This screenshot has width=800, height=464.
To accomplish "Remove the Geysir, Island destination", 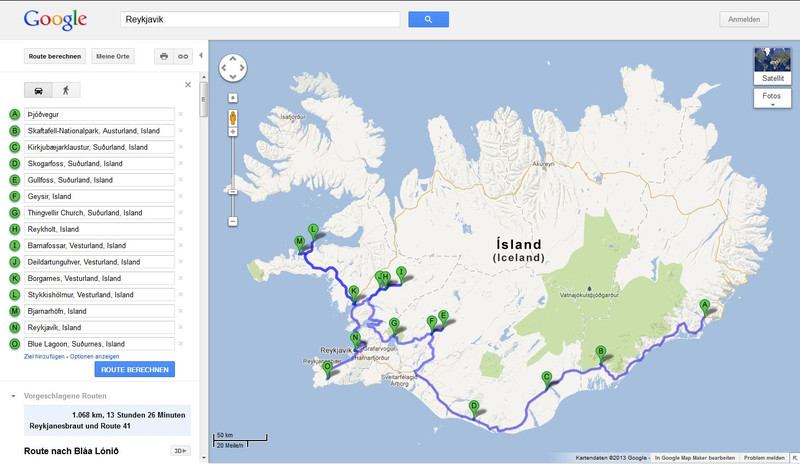I will tap(181, 197).
